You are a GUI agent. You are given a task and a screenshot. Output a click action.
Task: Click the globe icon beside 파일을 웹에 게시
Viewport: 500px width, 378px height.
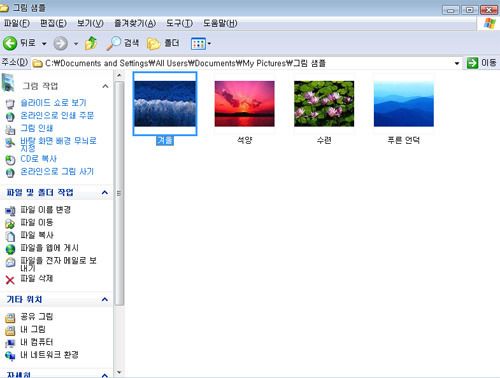tap(10, 249)
